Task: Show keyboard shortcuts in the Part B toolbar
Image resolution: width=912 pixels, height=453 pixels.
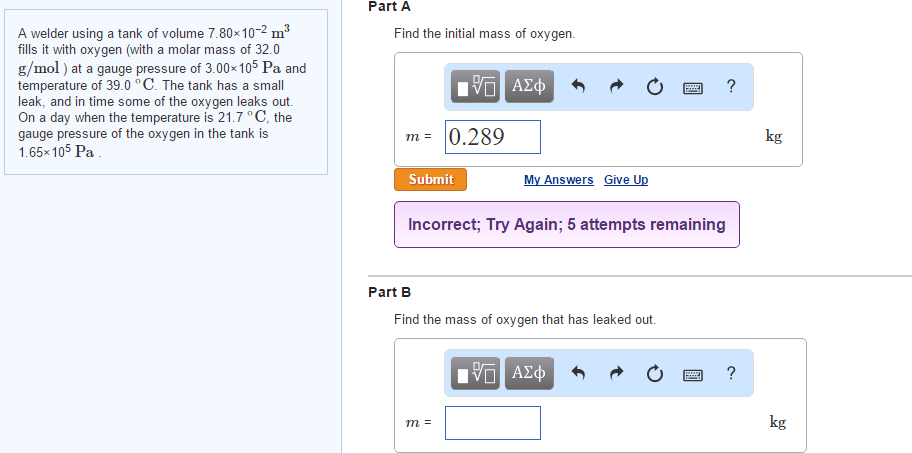Action: tap(693, 374)
